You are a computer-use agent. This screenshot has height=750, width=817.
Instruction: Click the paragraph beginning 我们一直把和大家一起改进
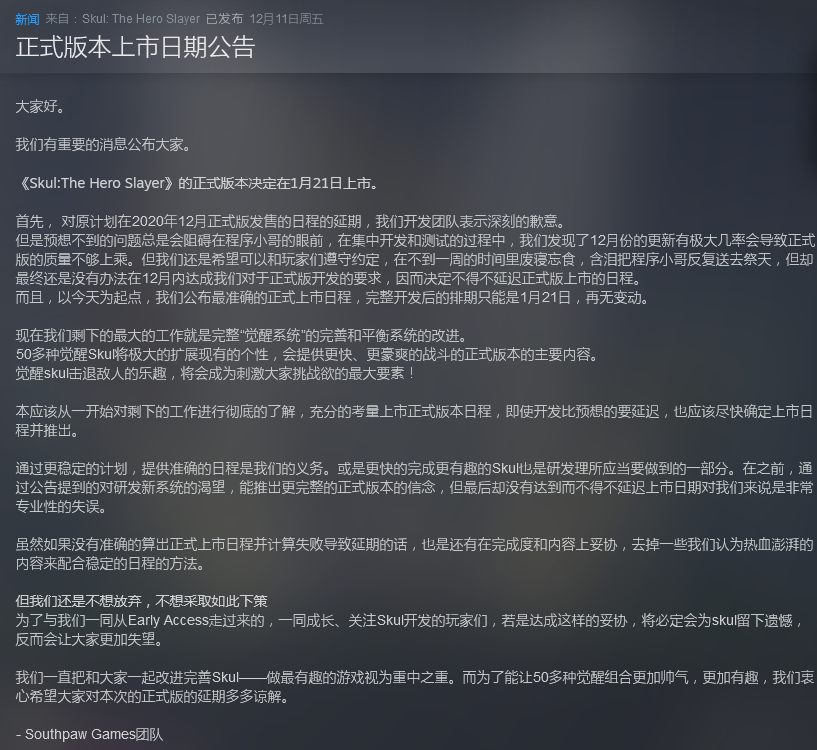pos(415,687)
